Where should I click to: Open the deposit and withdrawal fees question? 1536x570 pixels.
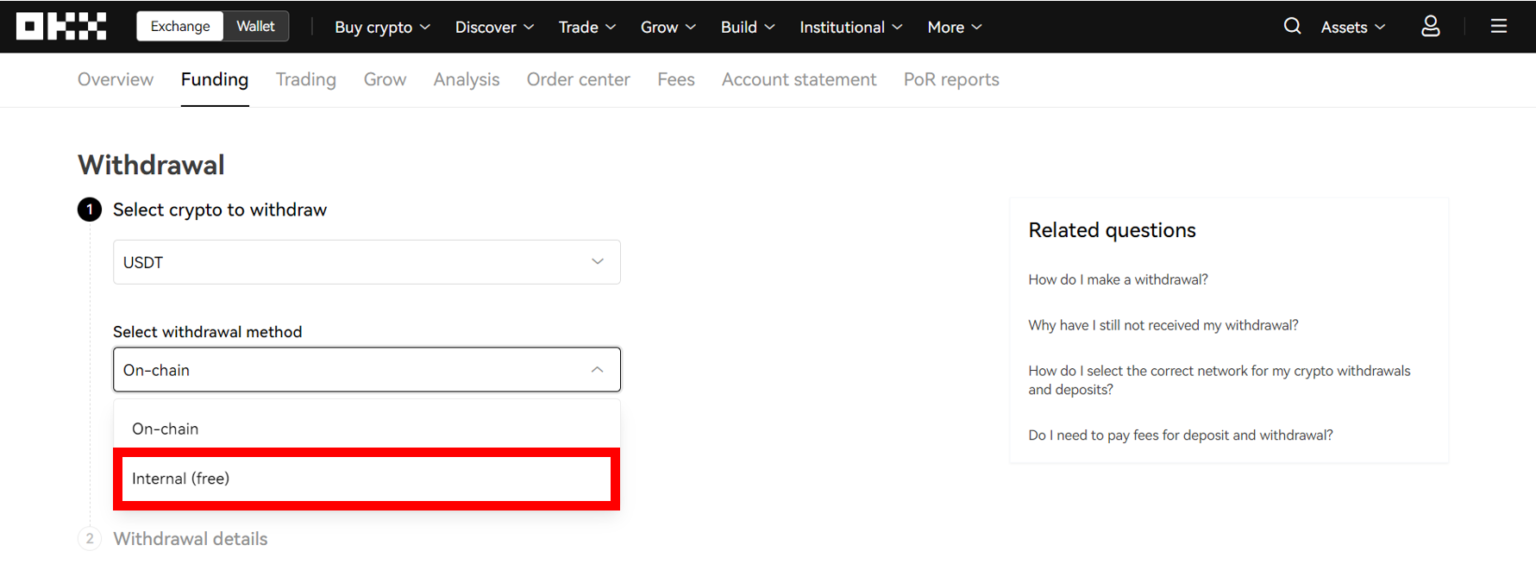pos(1180,436)
